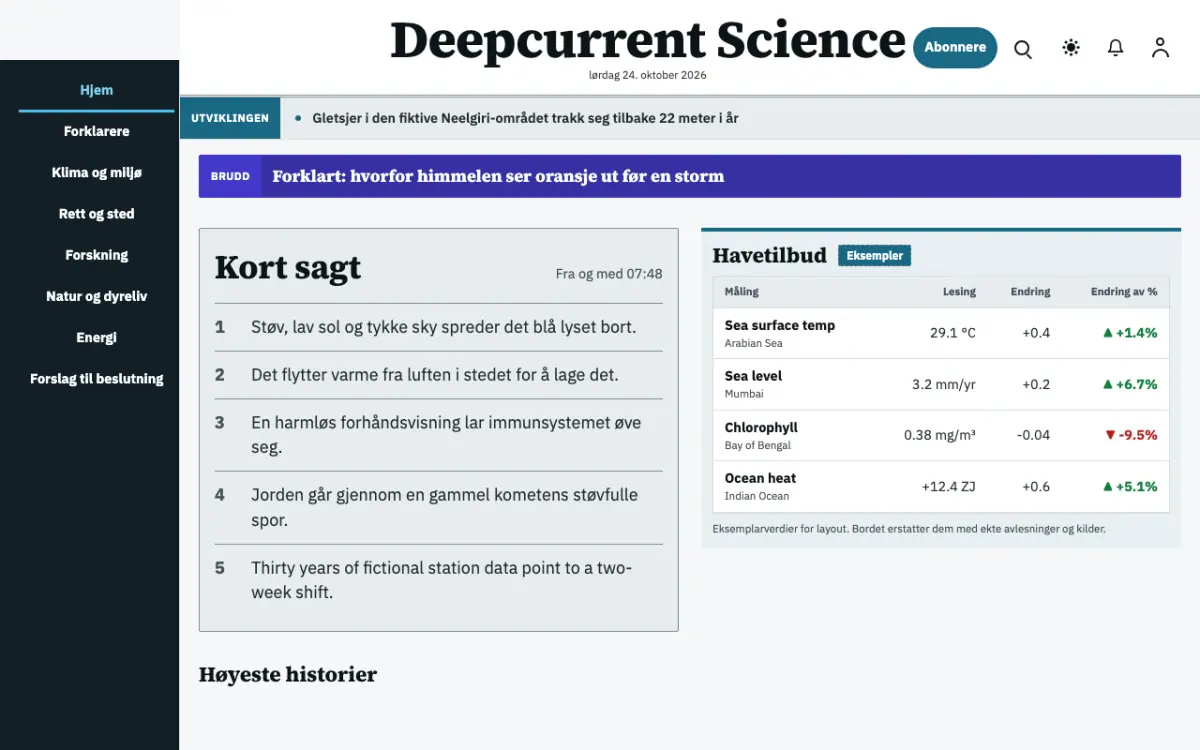Click the BRUDD breaking badge
1200x750 pixels.
click(x=230, y=176)
